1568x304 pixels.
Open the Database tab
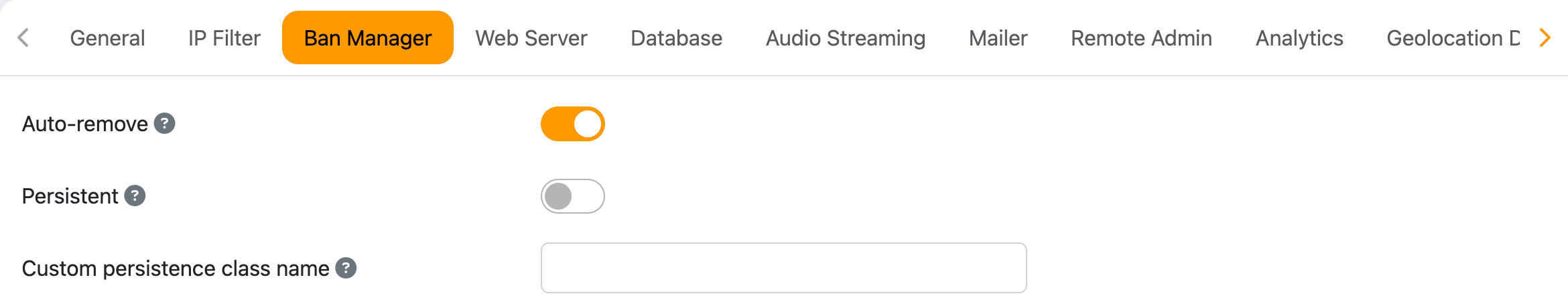[676, 38]
